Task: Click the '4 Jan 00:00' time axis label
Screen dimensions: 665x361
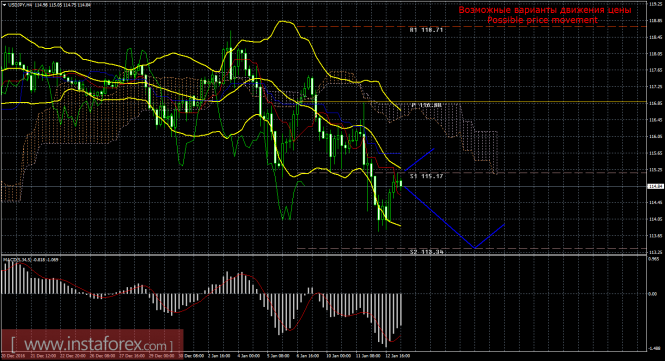Action: (x=249, y=356)
